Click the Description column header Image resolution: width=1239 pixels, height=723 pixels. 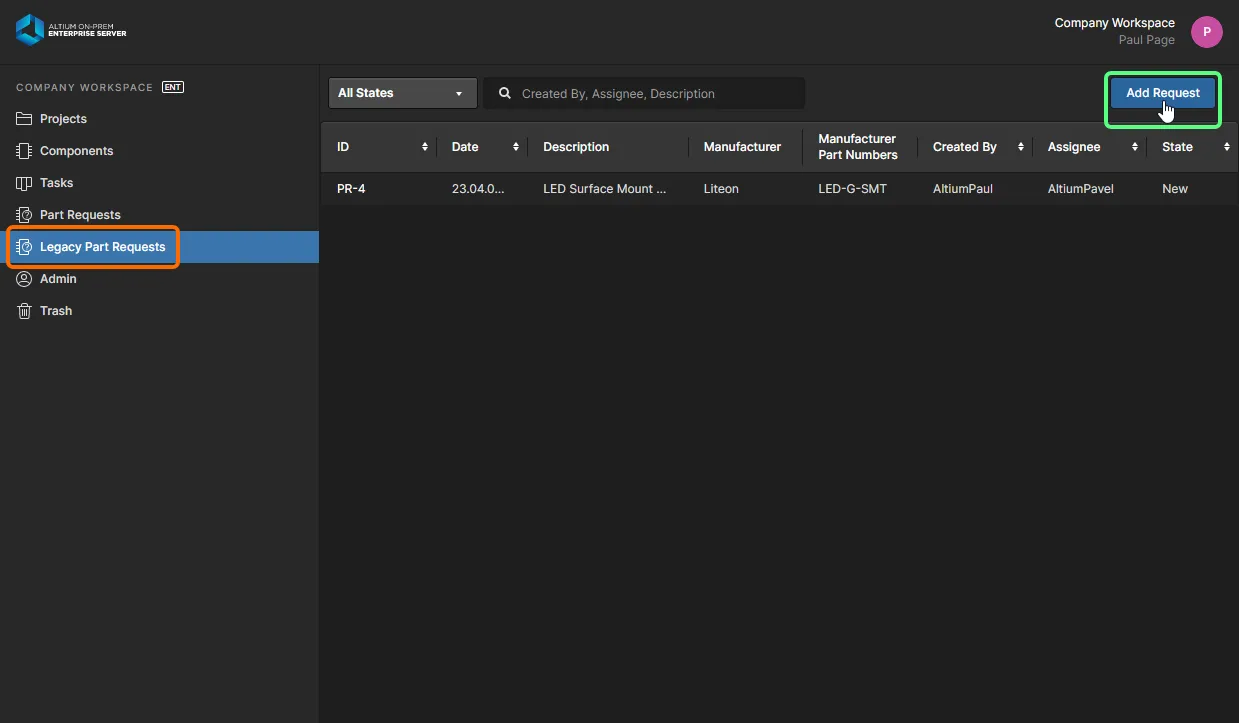(x=576, y=147)
